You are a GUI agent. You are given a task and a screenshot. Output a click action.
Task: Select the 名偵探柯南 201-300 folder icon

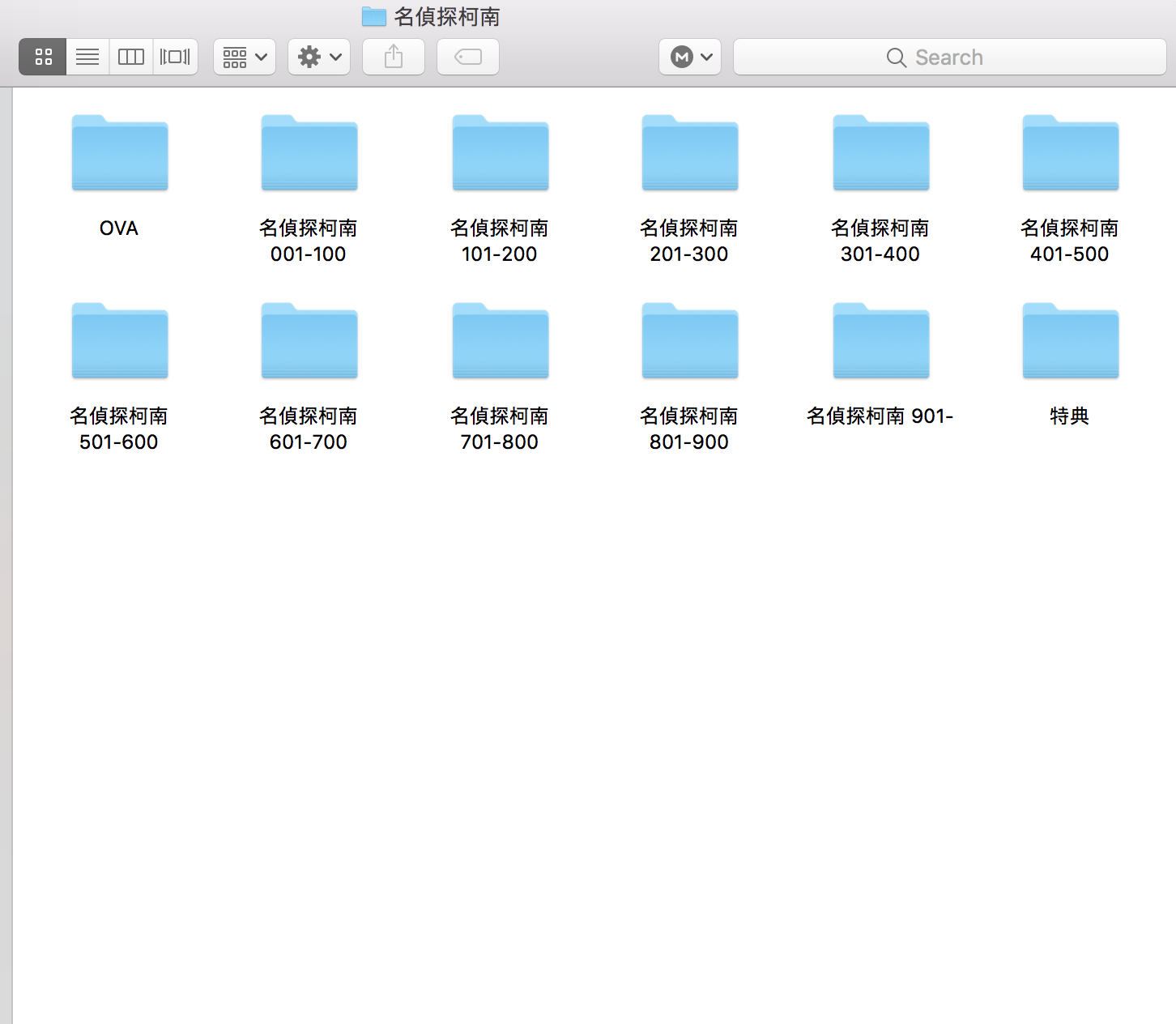pos(690,153)
